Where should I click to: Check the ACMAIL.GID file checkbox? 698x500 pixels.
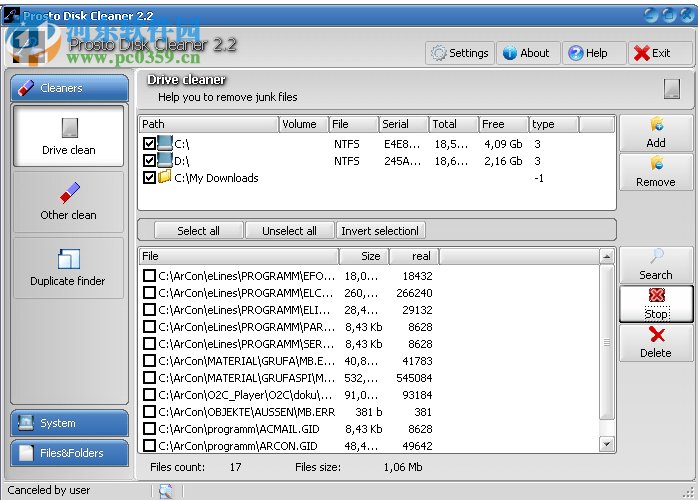click(149, 428)
